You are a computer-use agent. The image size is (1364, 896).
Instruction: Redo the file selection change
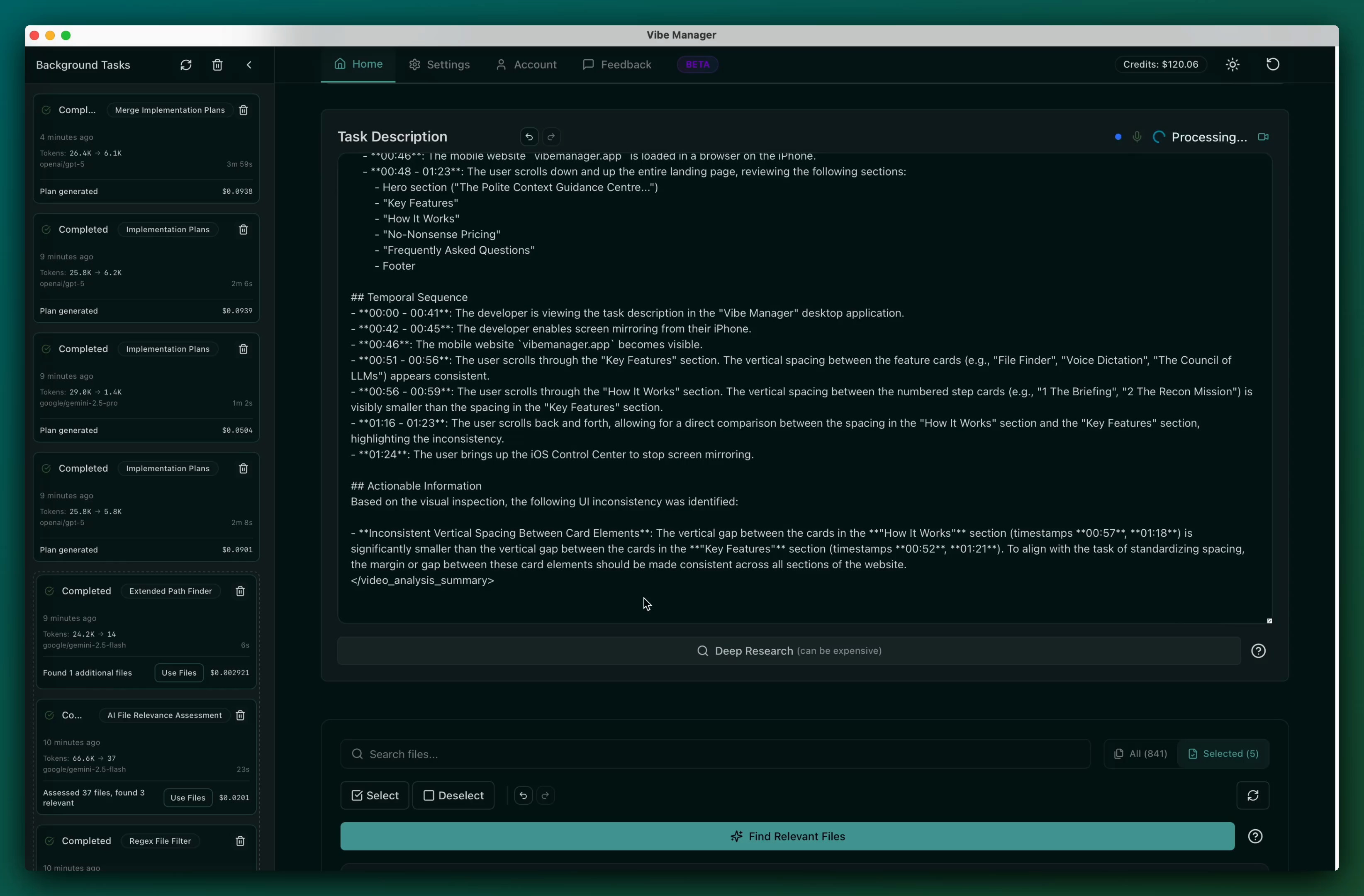coord(545,796)
